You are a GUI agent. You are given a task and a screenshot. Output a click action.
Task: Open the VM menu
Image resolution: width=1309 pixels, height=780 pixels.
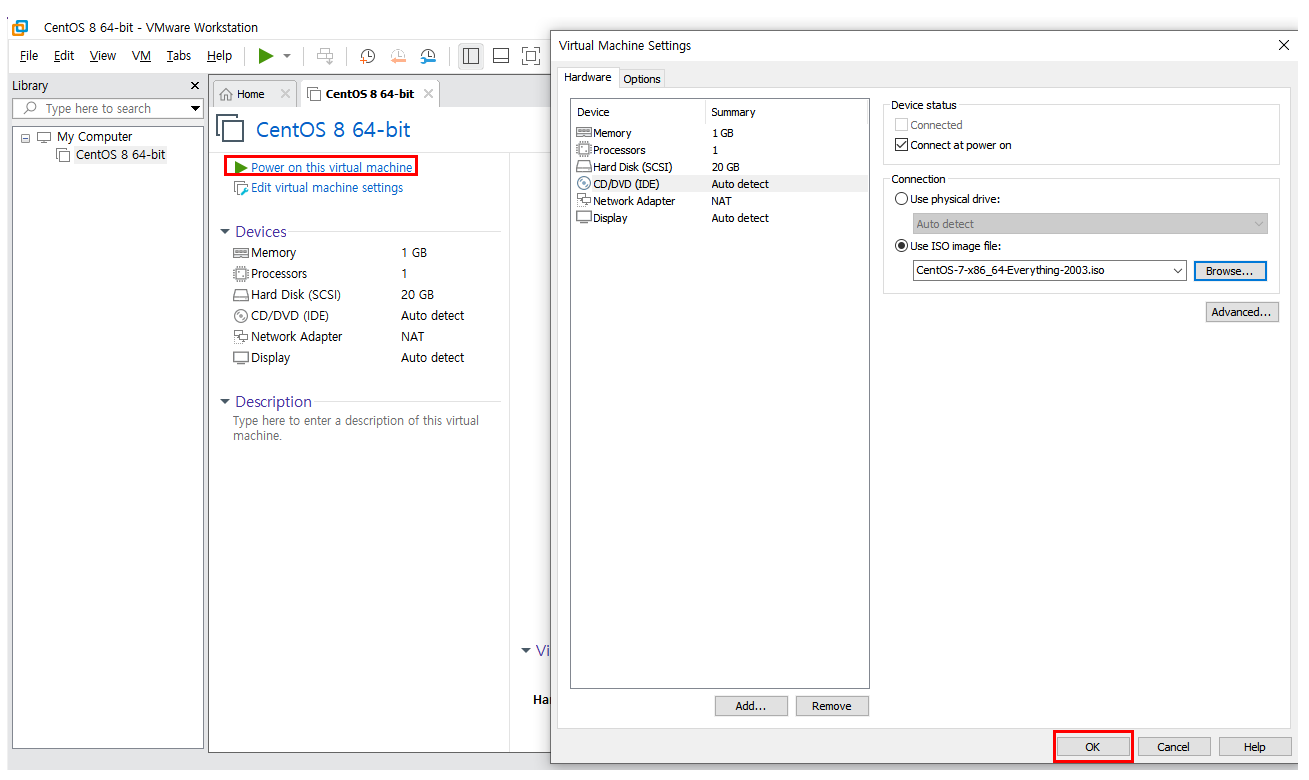(x=141, y=56)
